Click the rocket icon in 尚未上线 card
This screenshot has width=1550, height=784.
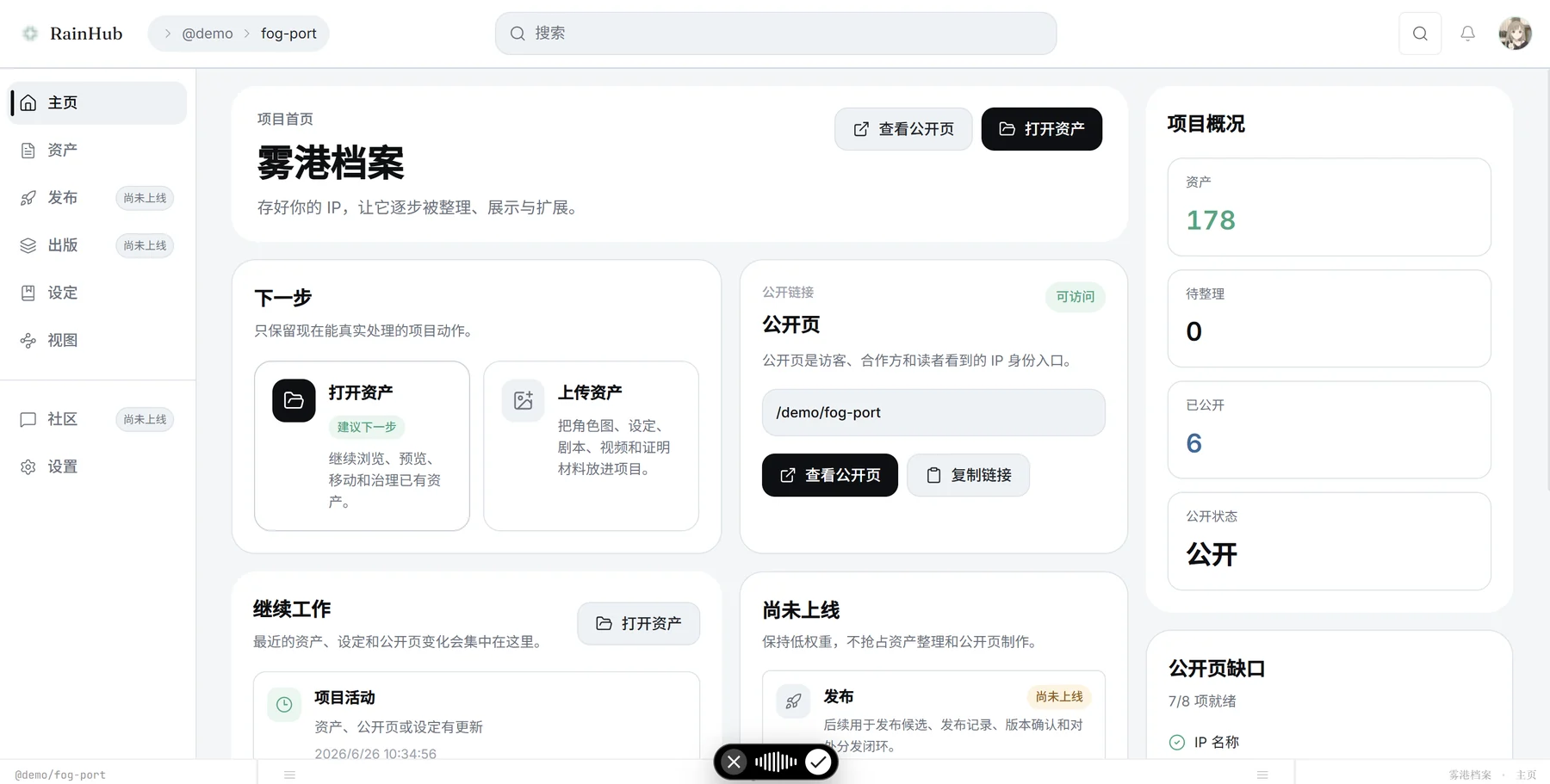793,701
